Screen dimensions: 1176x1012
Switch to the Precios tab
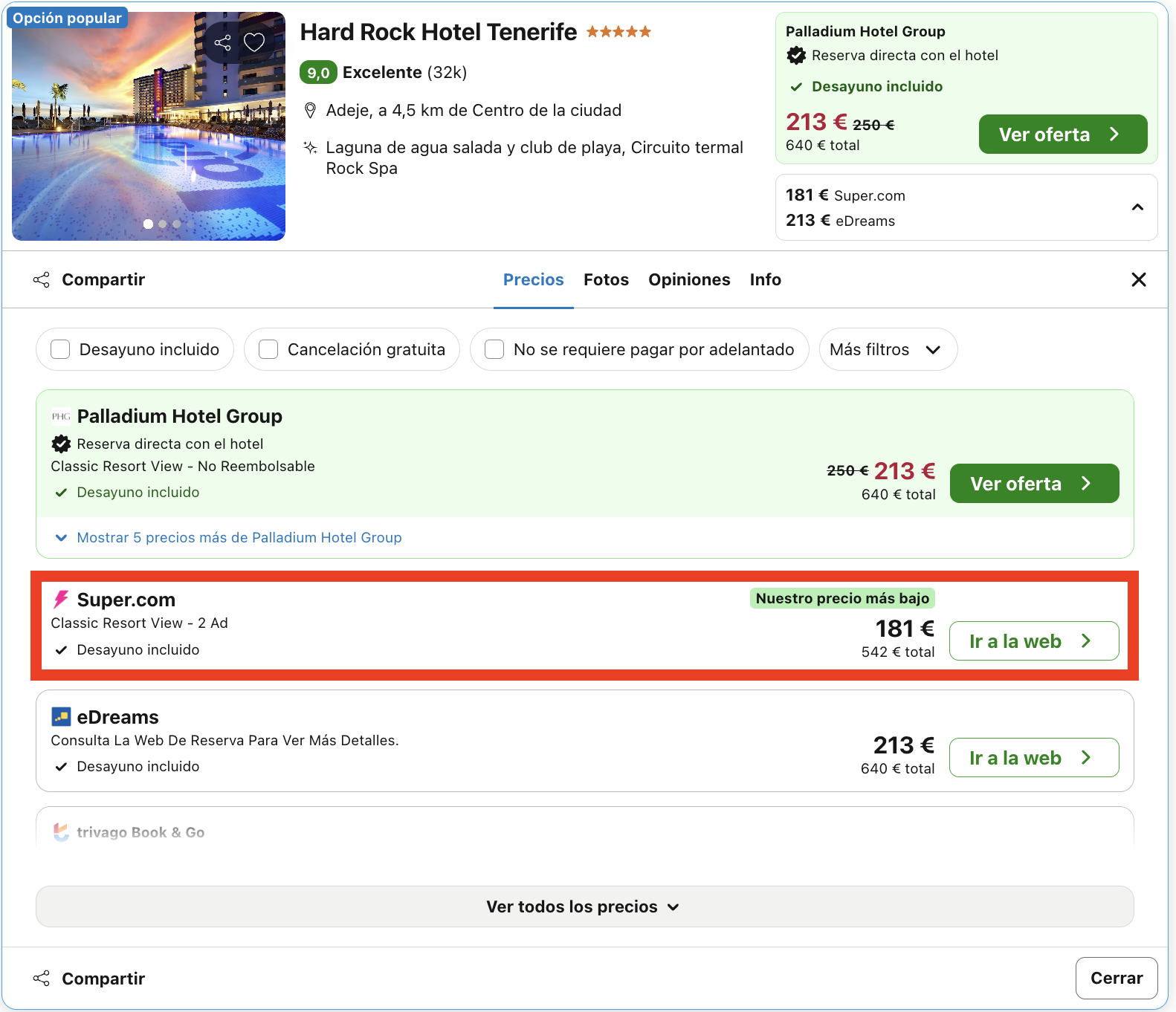coord(534,280)
